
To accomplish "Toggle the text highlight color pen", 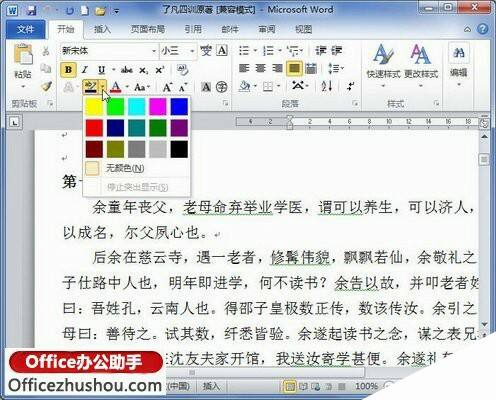I will [x=90, y=87].
